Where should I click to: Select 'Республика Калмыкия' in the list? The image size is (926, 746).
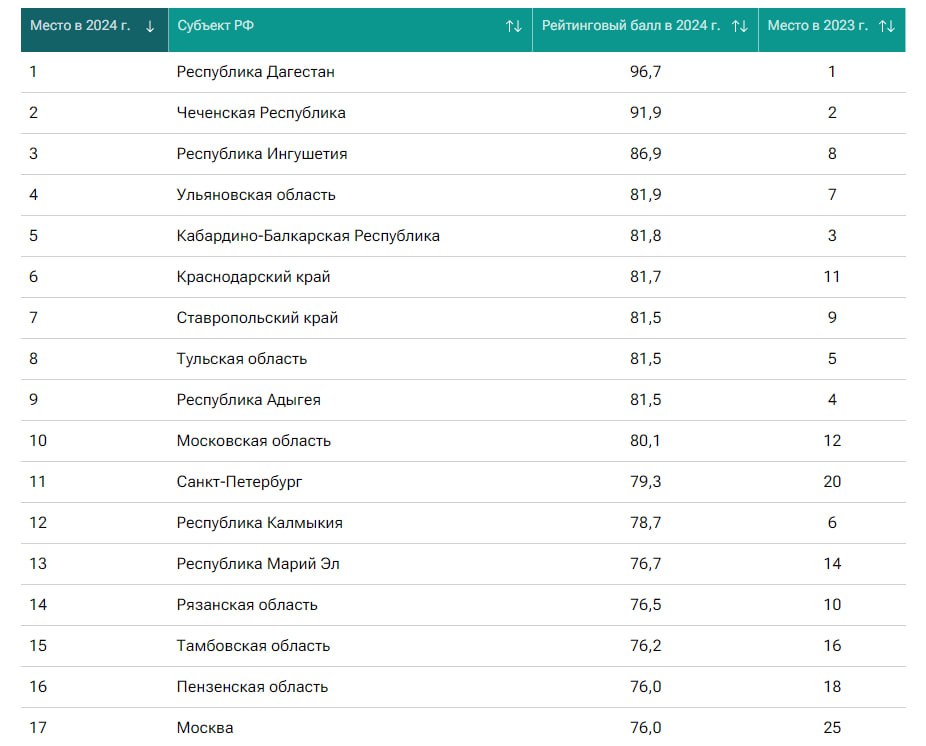point(259,523)
